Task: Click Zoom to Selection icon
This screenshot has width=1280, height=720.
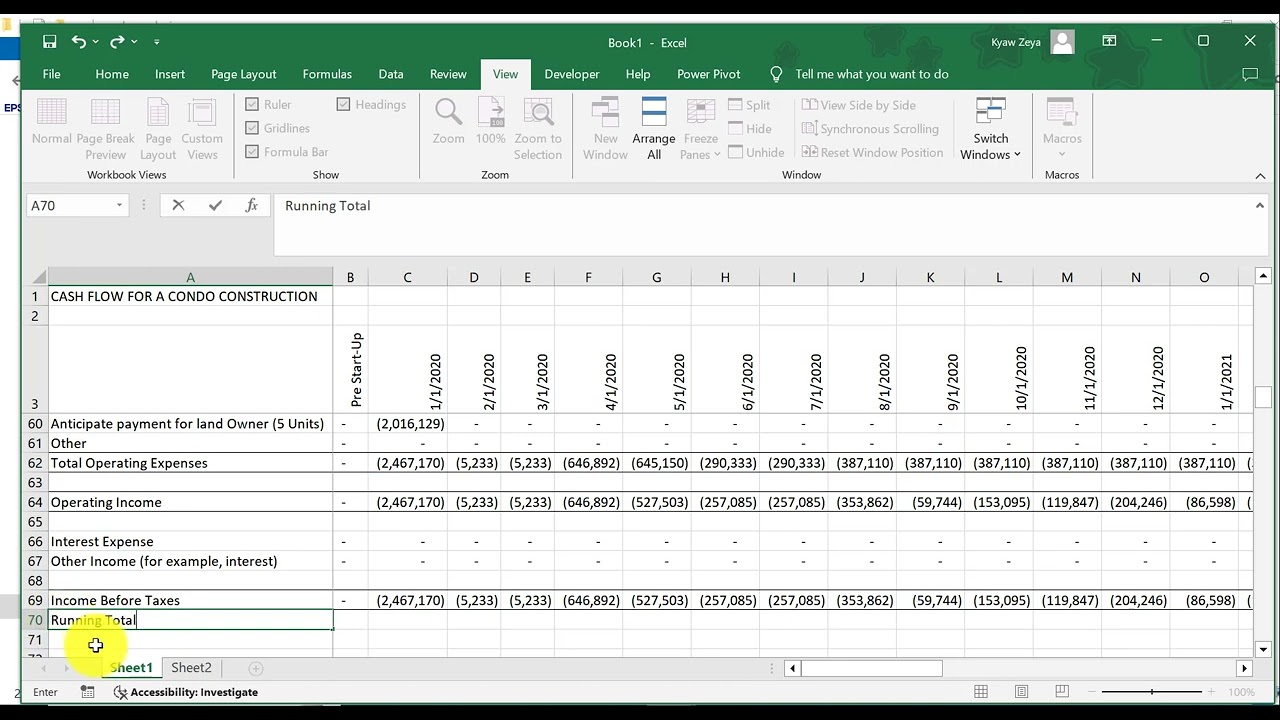Action: (x=538, y=129)
